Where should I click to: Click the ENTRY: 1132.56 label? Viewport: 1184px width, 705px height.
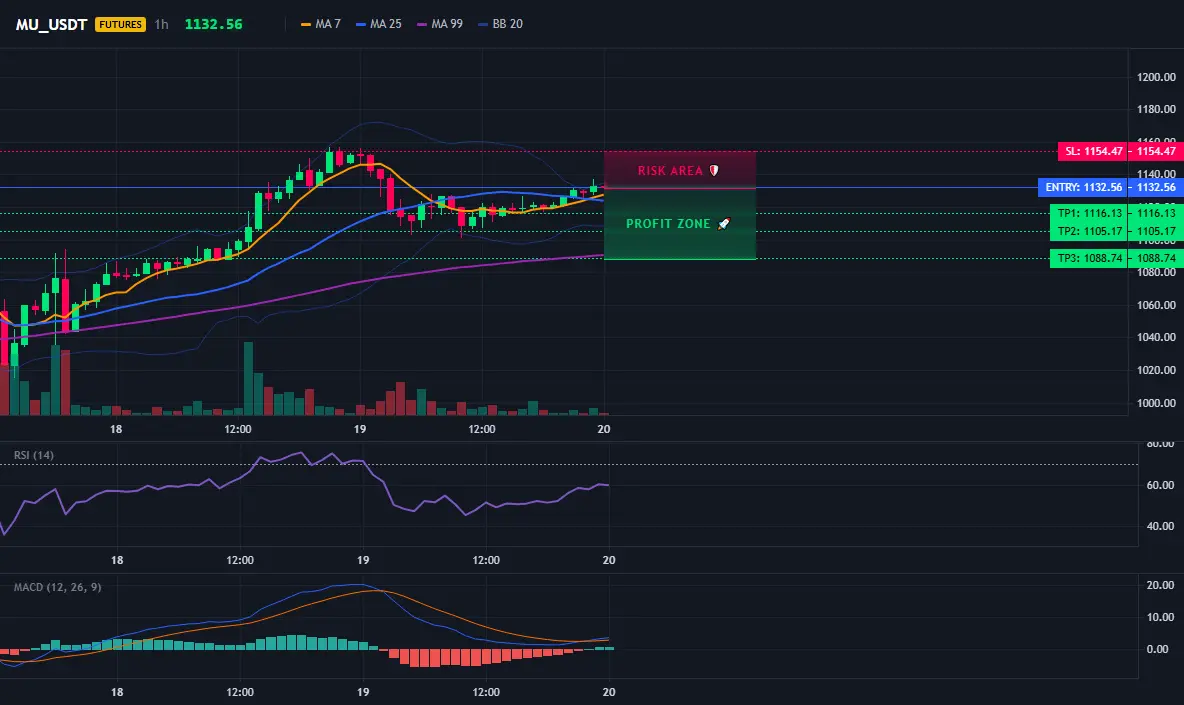click(1084, 187)
